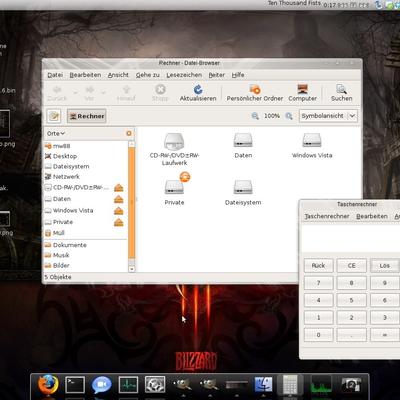This screenshot has width=400, height=400.
Task: Open the Orte sidebar dropdown
Action: pyautogui.click(x=56, y=133)
